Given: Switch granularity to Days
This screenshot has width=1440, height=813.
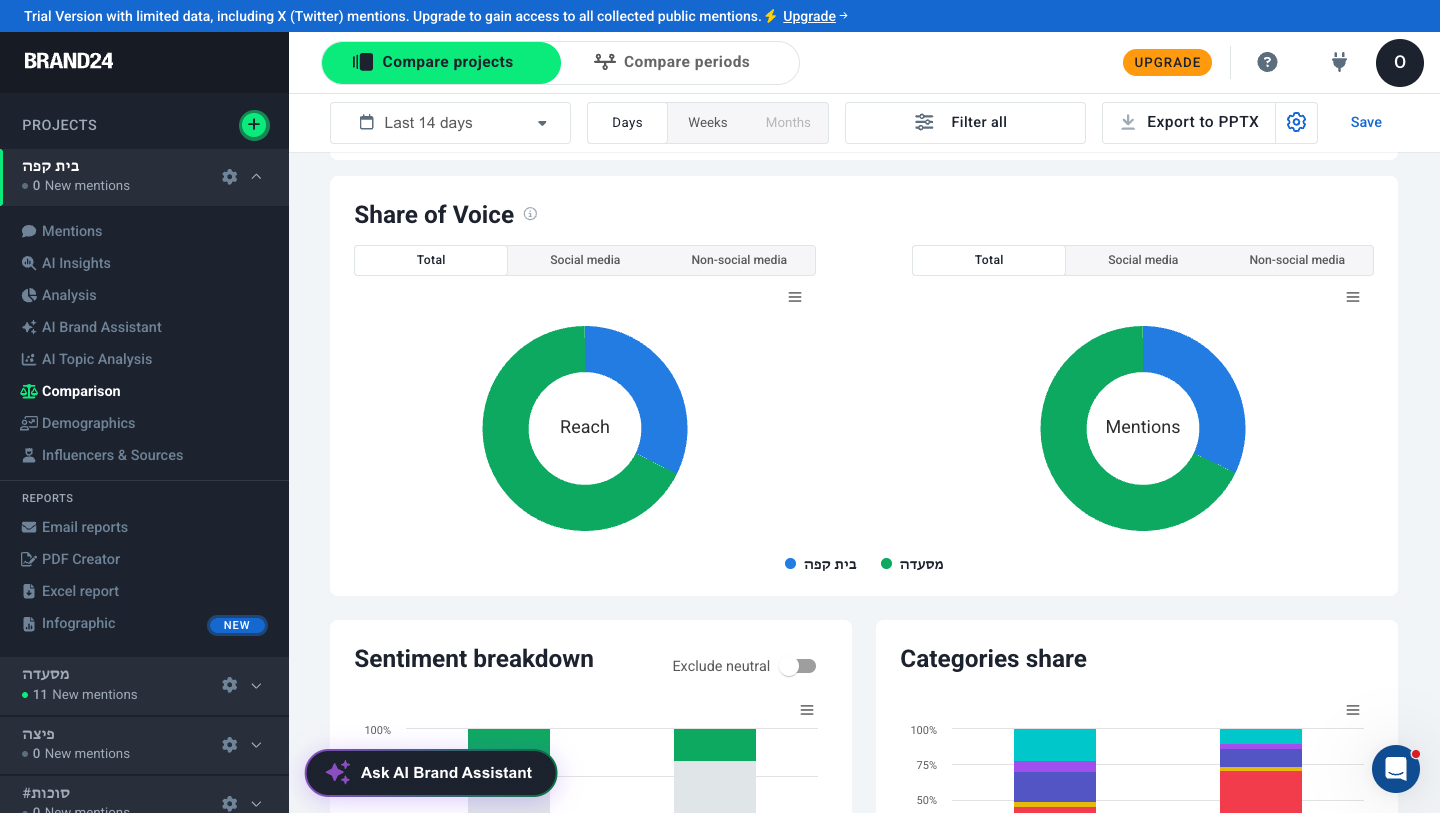Looking at the screenshot, I should (627, 122).
